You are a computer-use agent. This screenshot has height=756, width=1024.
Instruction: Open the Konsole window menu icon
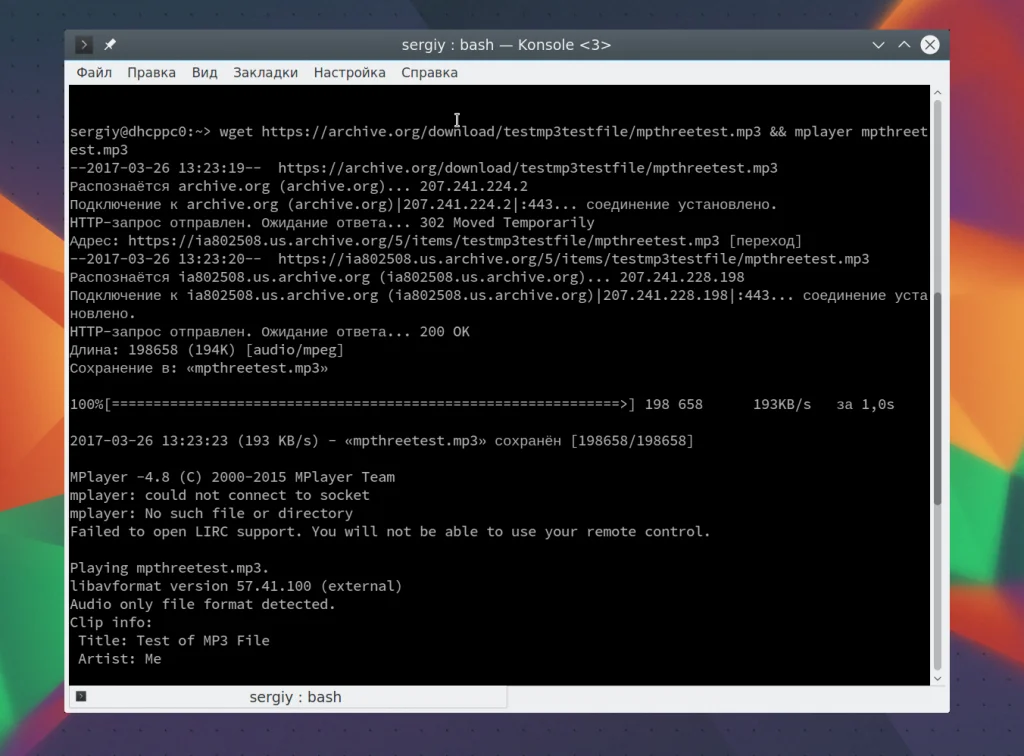point(84,44)
